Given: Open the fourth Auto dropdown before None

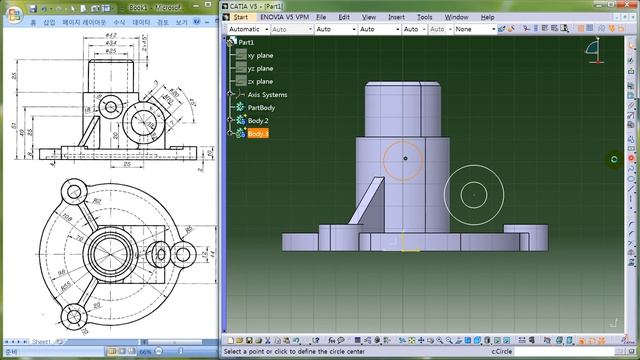Looking at the screenshot, I should 414,29.
